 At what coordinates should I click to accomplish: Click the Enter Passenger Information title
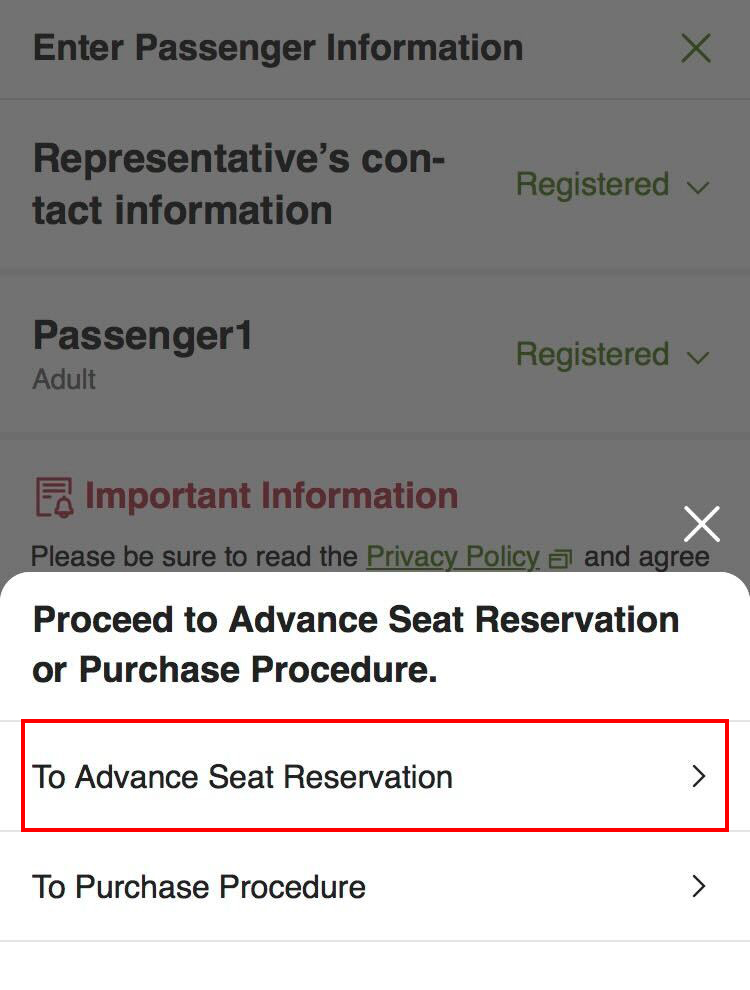click(278, 48)
